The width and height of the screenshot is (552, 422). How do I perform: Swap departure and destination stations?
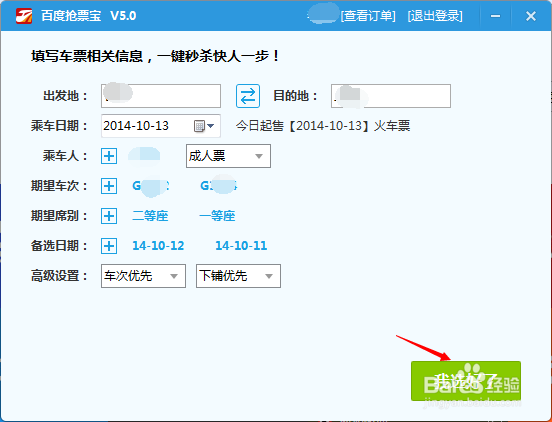[x=248, y=96]
